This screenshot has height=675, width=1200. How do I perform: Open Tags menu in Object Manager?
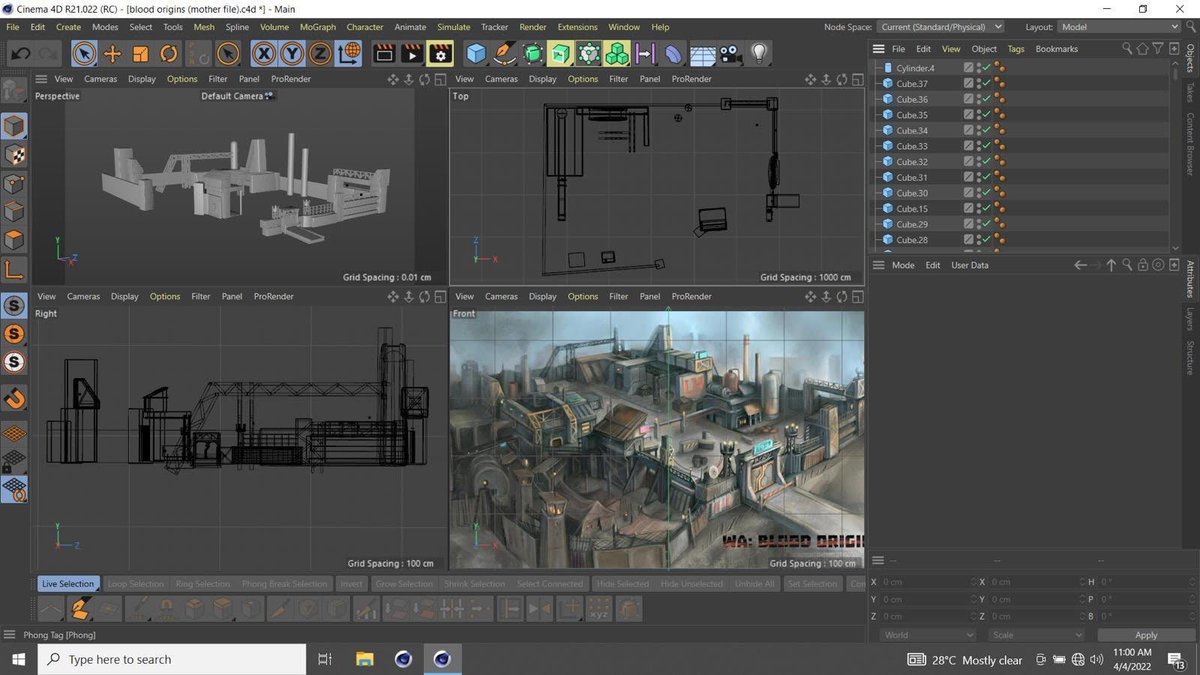point(1016,49)
